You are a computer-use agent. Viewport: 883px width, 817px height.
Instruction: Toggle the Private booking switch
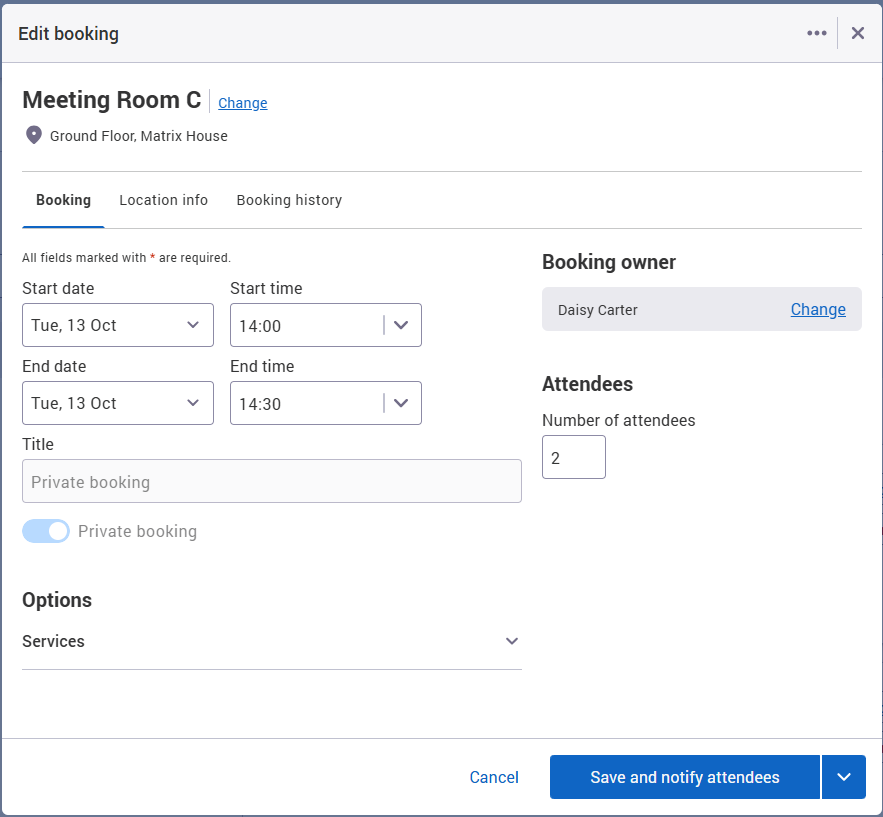coord(46,531)
